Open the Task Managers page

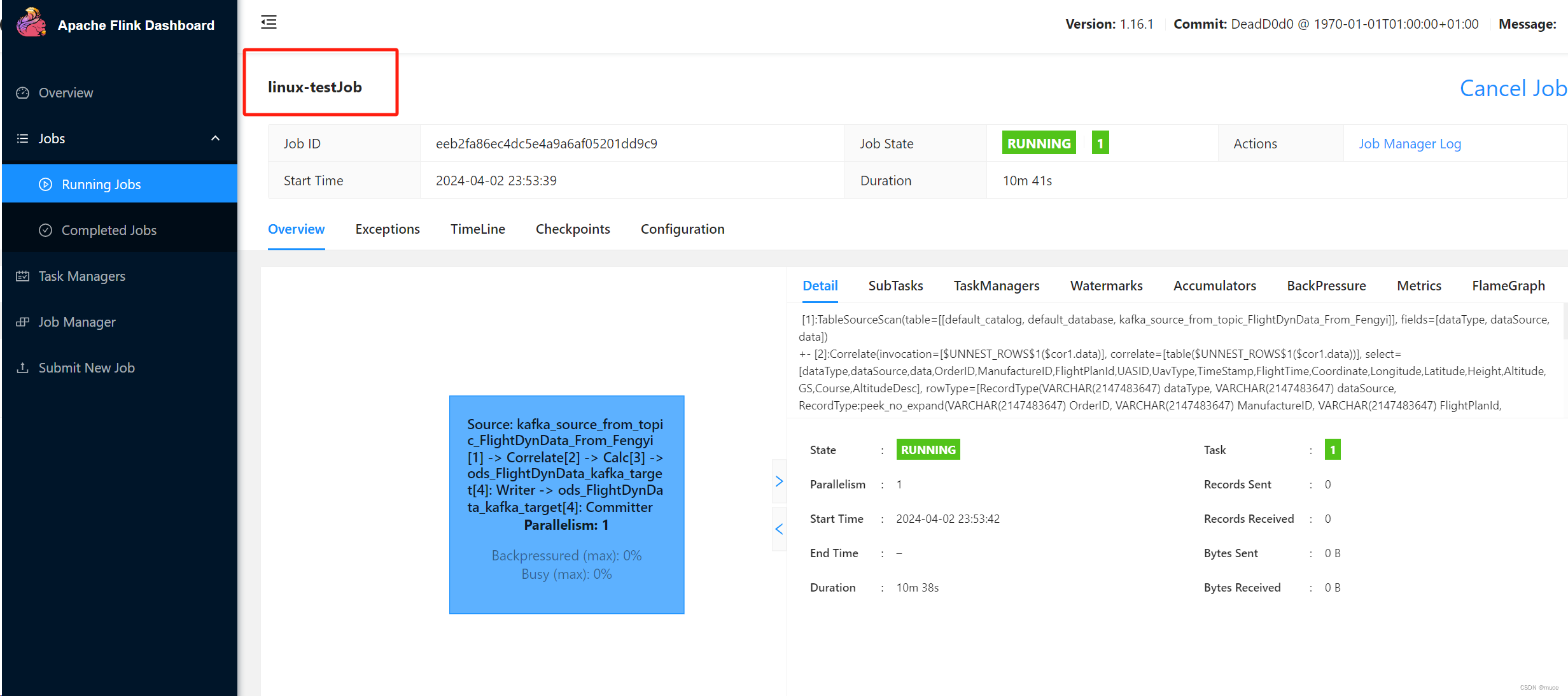(81, 276)
